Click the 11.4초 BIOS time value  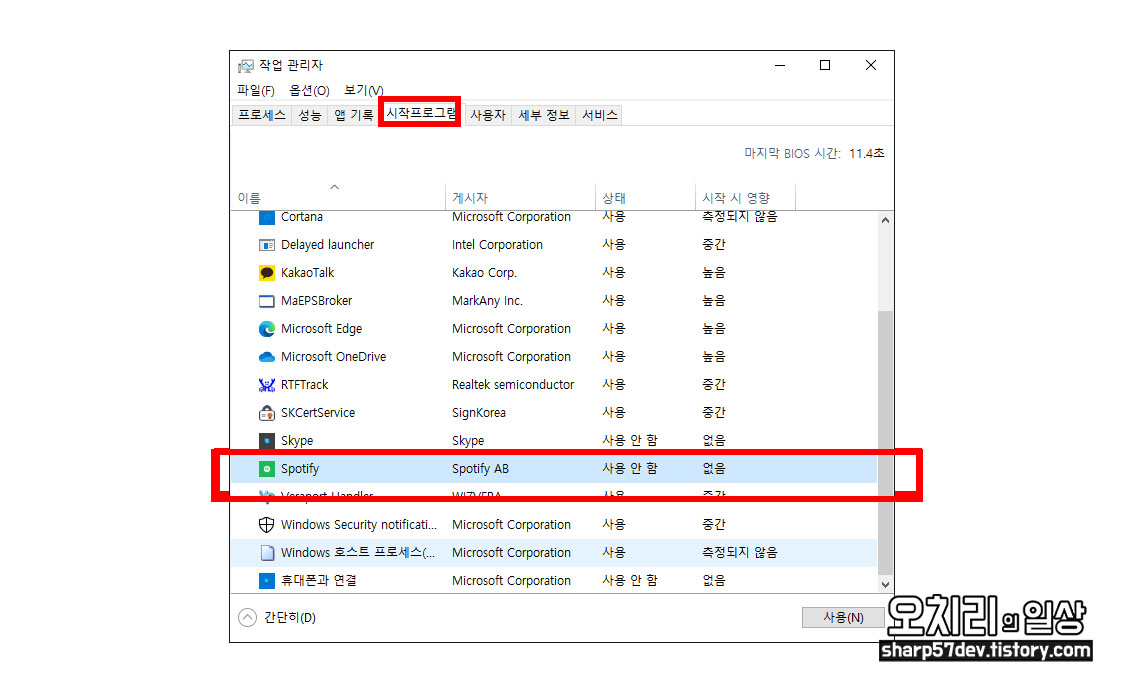(867, 153)
